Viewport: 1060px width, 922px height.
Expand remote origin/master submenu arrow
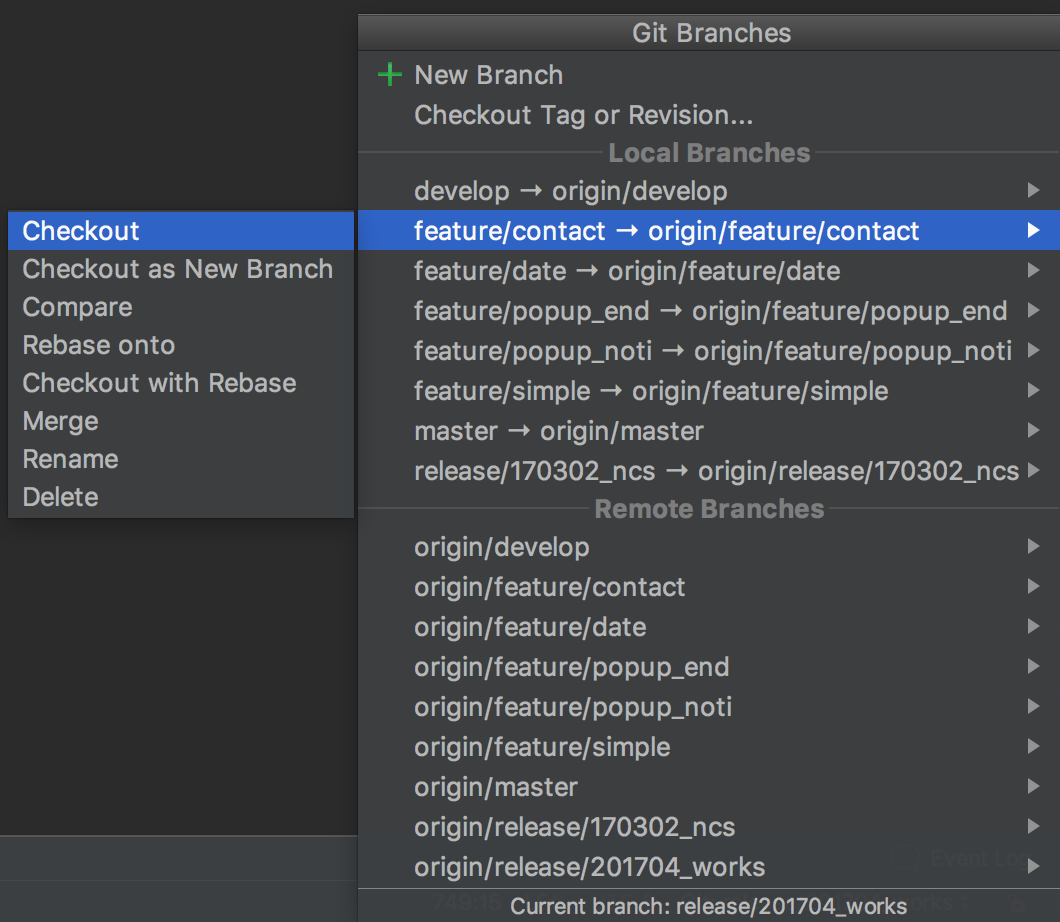1033,785
